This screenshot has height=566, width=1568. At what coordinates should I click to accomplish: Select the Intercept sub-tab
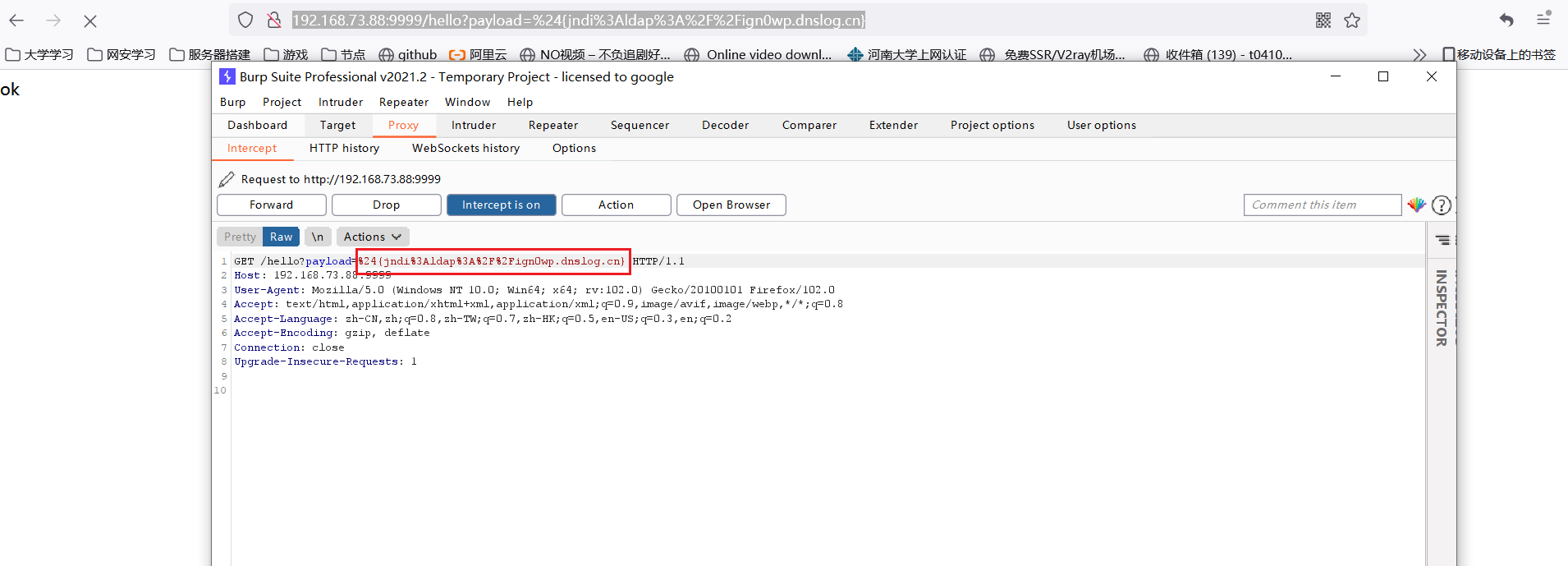pyautogui.click(x=252, y=148)
